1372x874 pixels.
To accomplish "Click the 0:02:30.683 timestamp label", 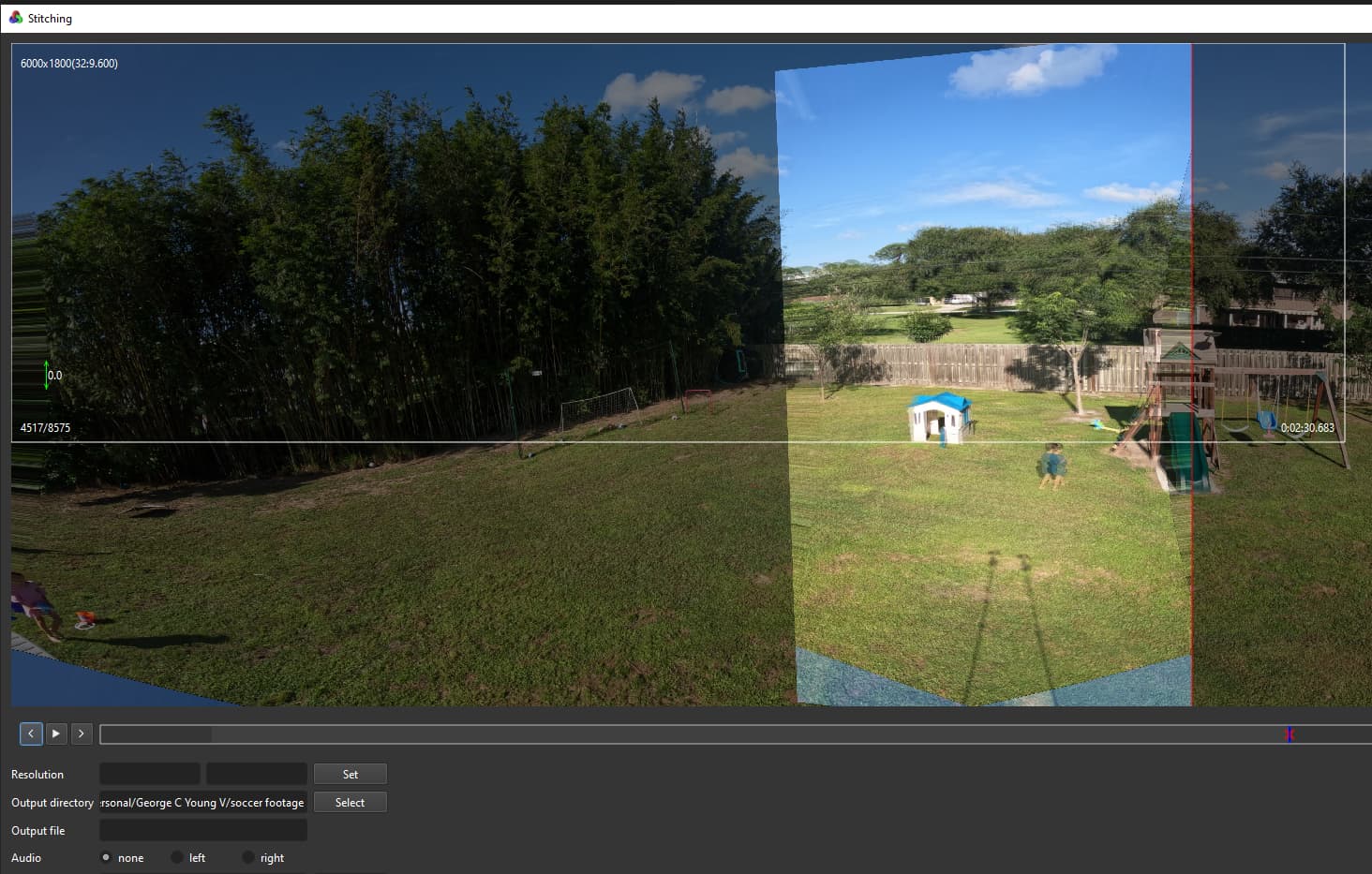I will (x=1307, y=427).
